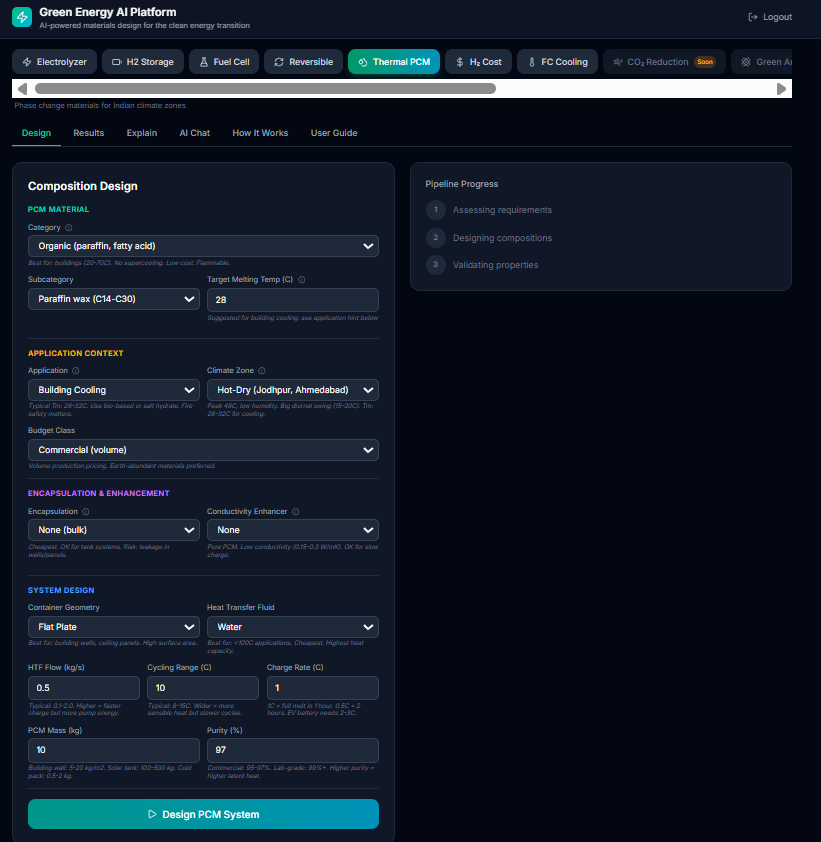Click info icon next to Target Melting Temp
This screenshot has width=821, height=842.
pyautogui.click(x=302, y=280)
